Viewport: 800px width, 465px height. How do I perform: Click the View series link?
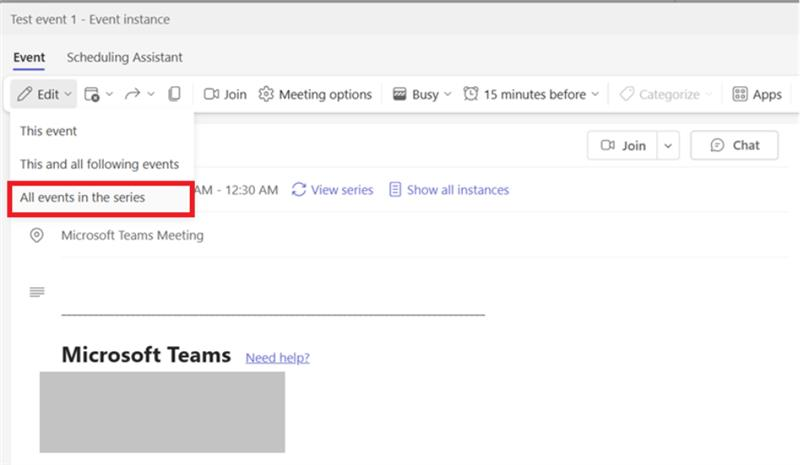332,190
